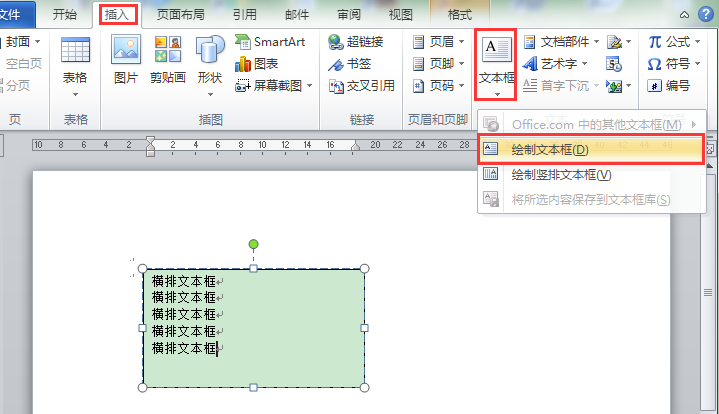Switch to the 引用 tab
The image size is (719, 414).
point(244,15)
